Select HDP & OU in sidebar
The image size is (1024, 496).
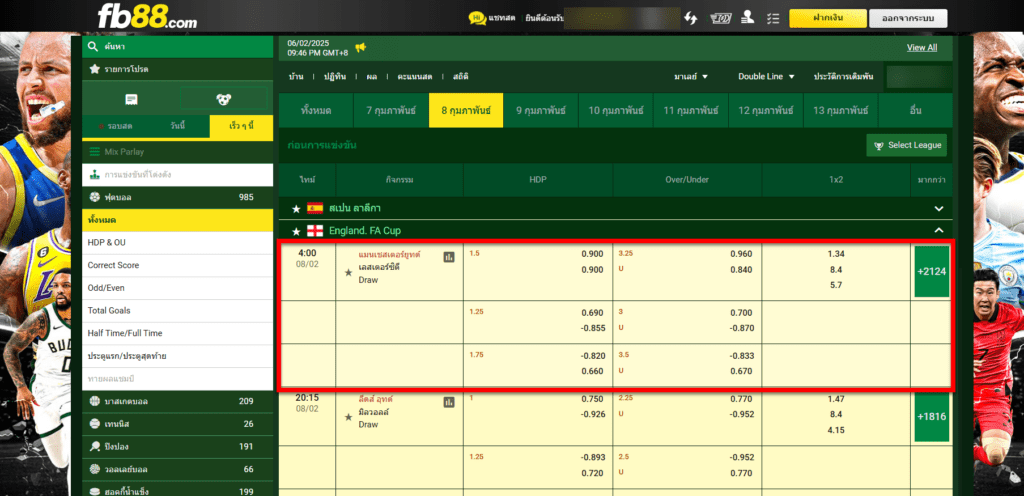[178, 242]
